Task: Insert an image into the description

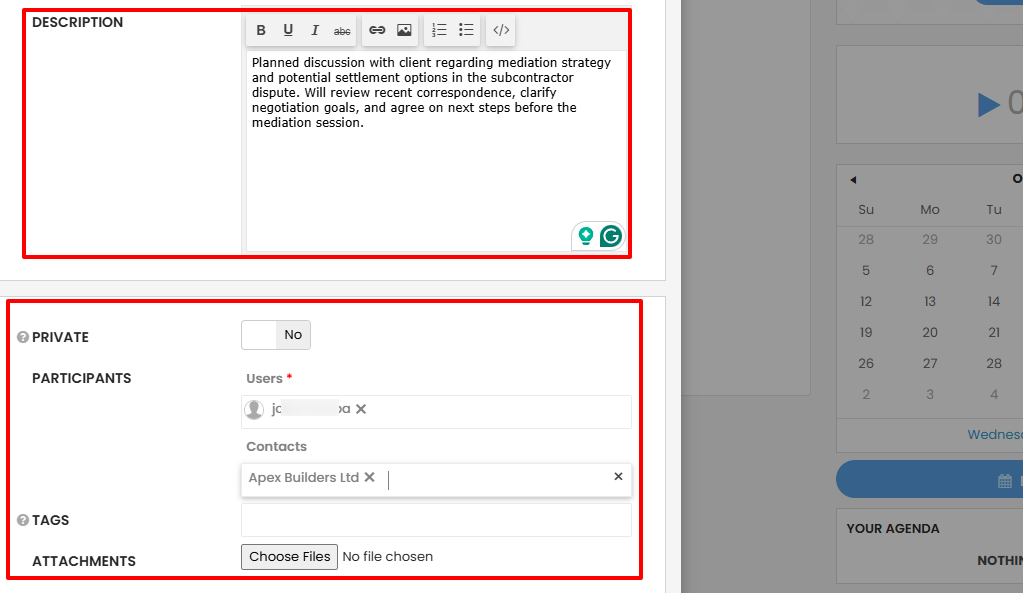Action: click(402, 30)
